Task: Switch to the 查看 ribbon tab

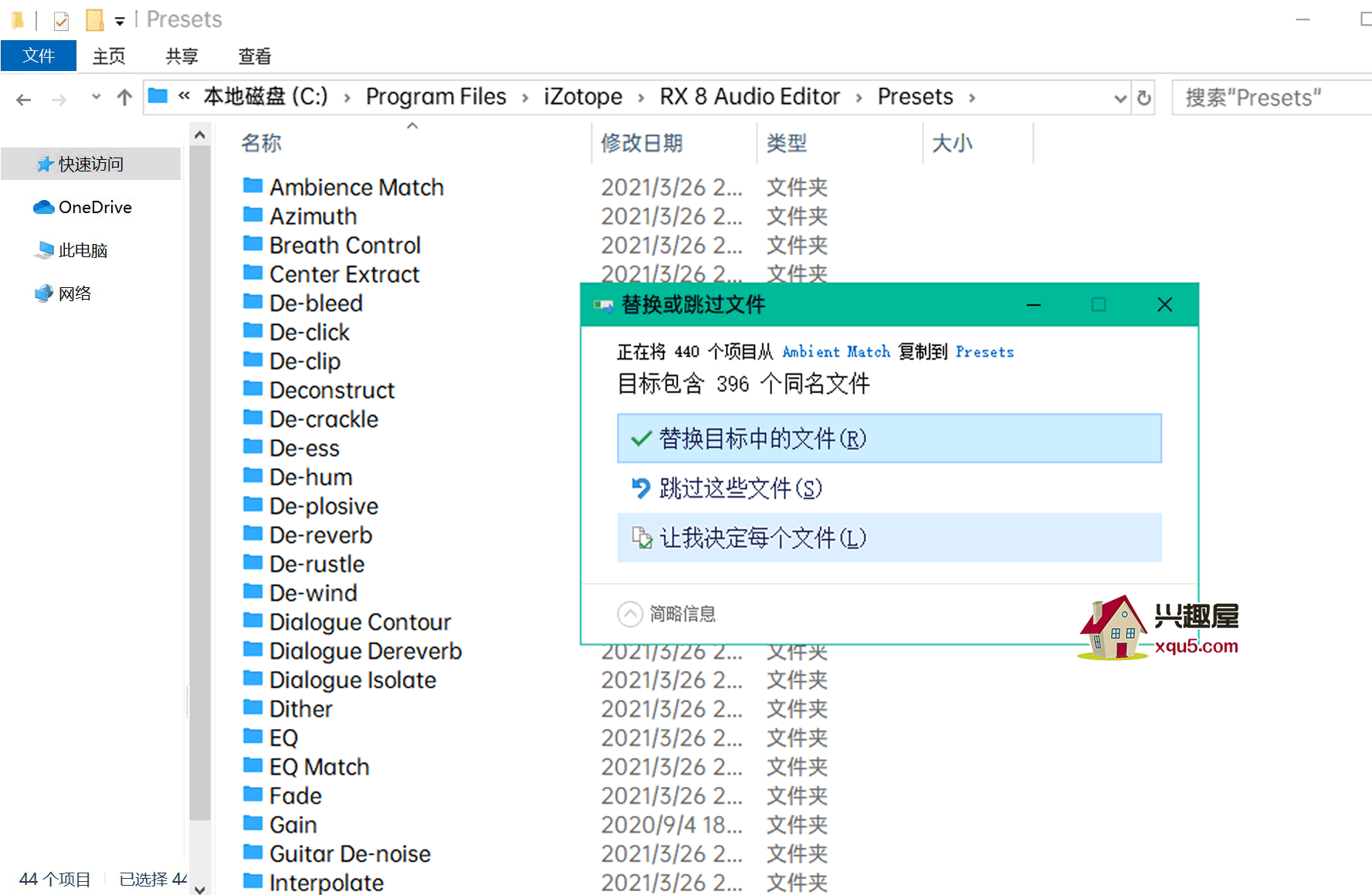Action: tap(255, 56)
